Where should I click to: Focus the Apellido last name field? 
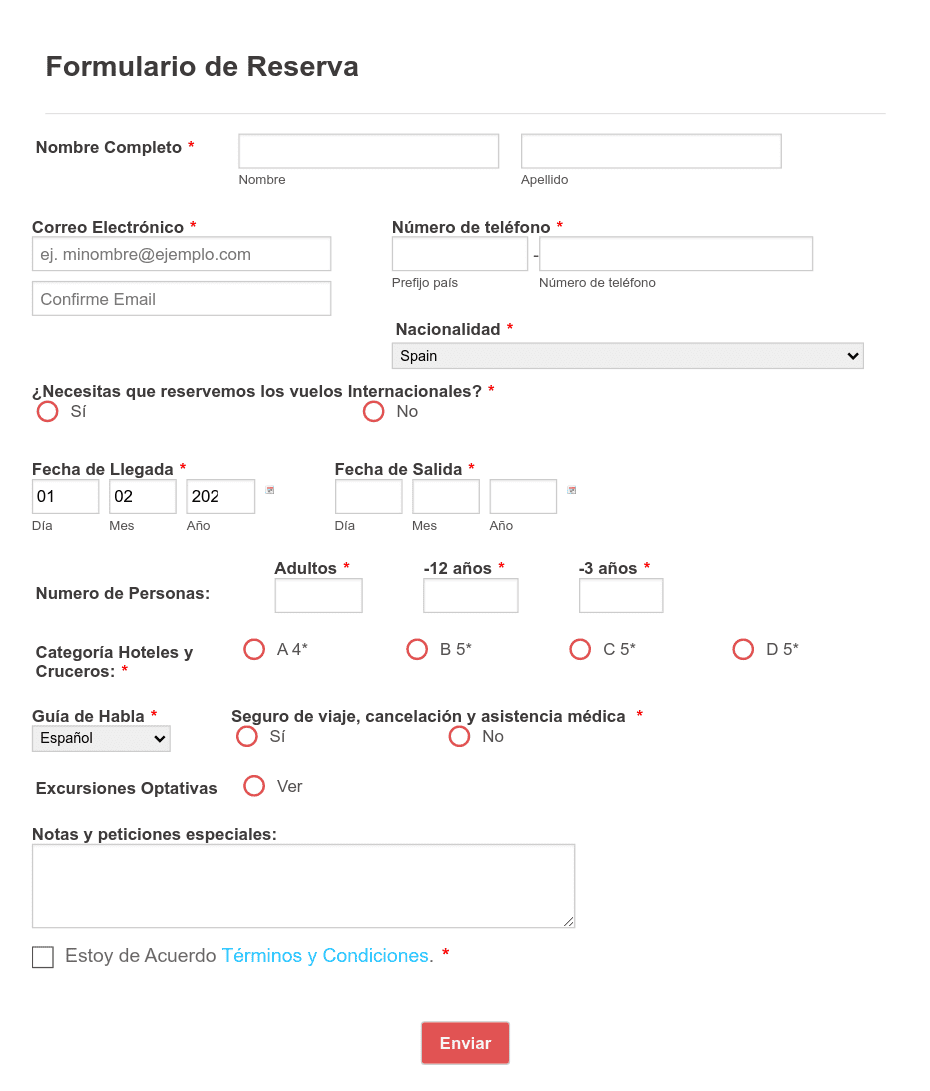point(651,151)
